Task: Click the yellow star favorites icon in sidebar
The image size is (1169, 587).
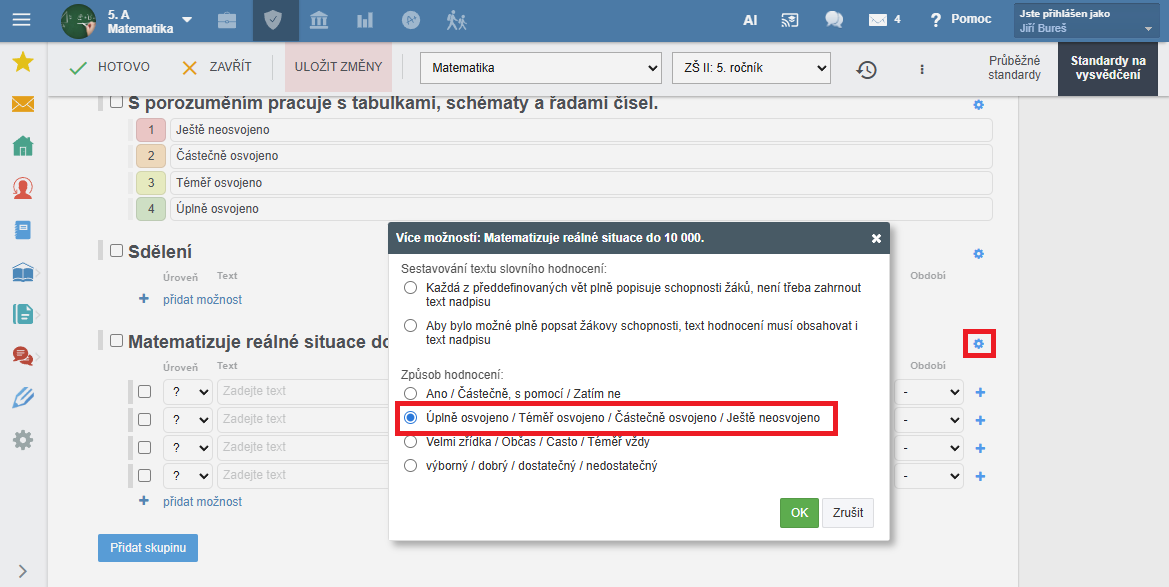Action: point(22,63)
